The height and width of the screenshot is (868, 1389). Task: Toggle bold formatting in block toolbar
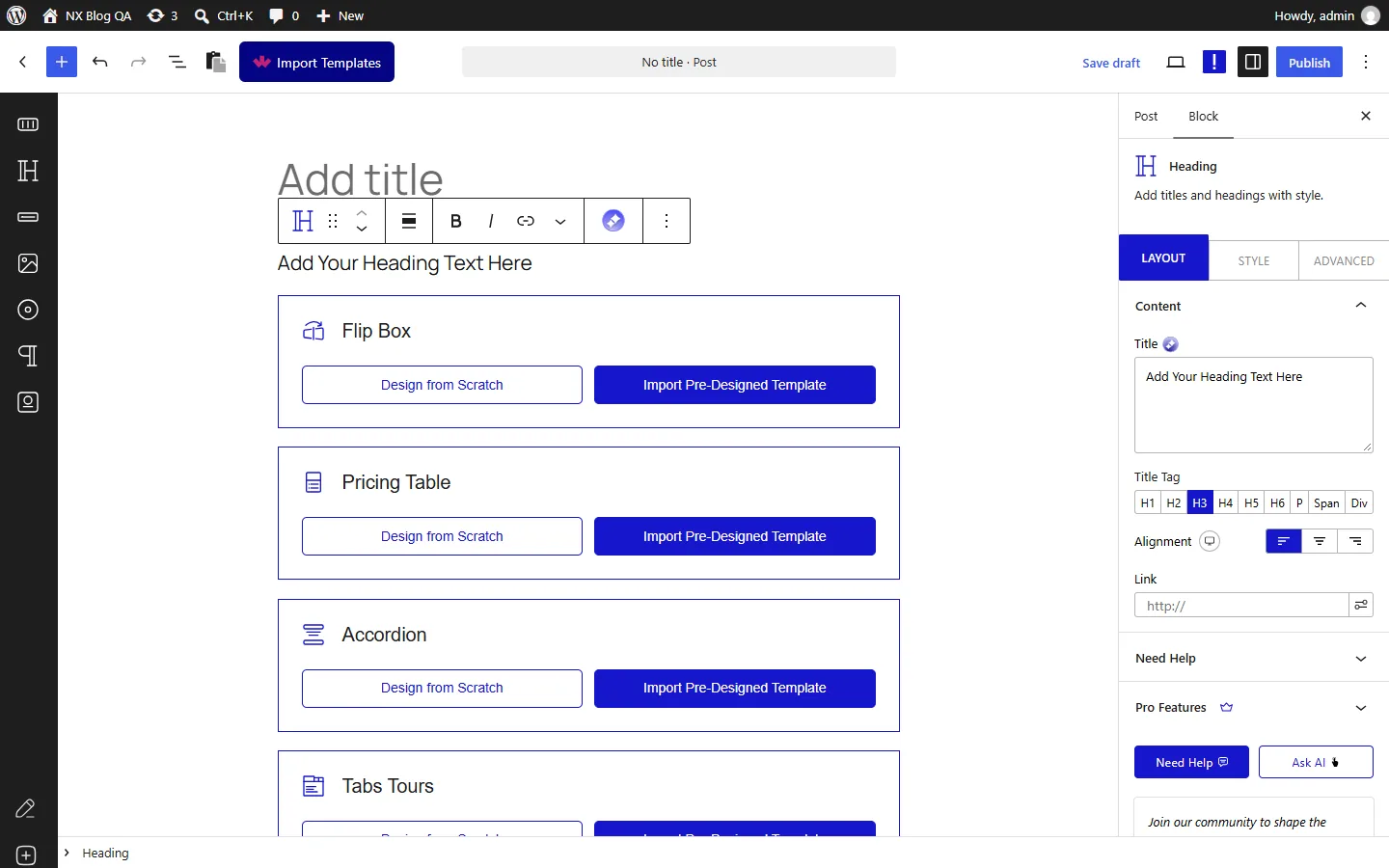tap(456, 221)
